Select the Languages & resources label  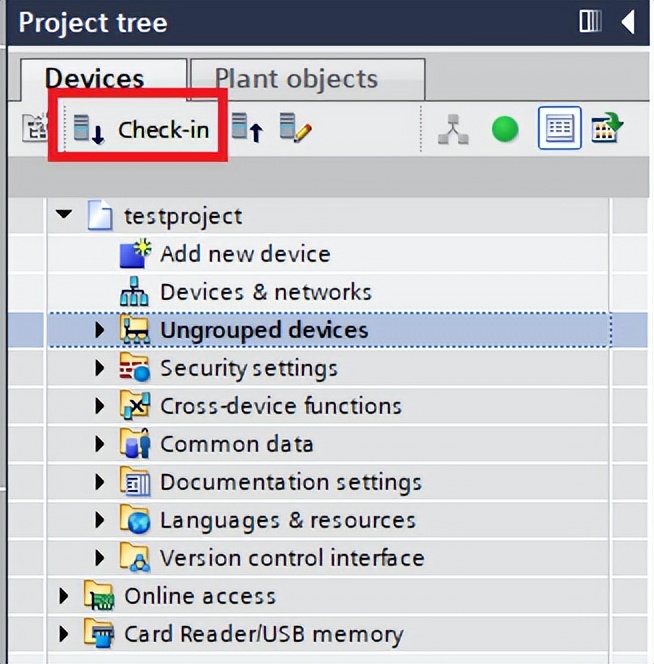288,521
